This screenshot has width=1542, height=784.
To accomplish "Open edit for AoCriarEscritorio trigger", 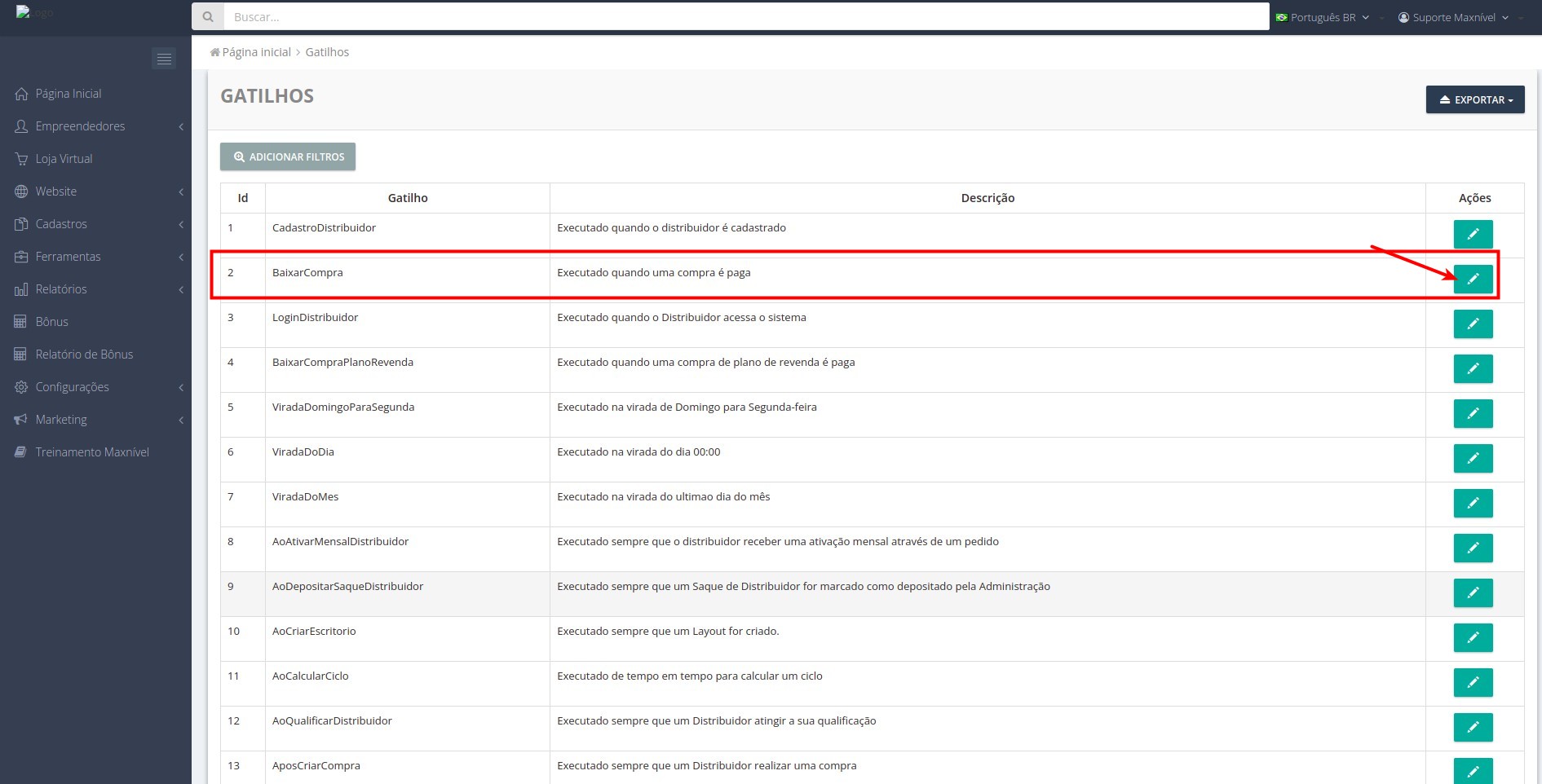I will pos(1473,638).
